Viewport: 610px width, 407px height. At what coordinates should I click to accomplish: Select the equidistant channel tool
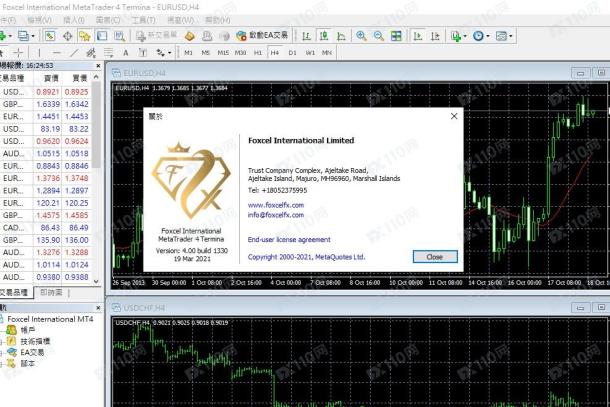pos(91,53)
